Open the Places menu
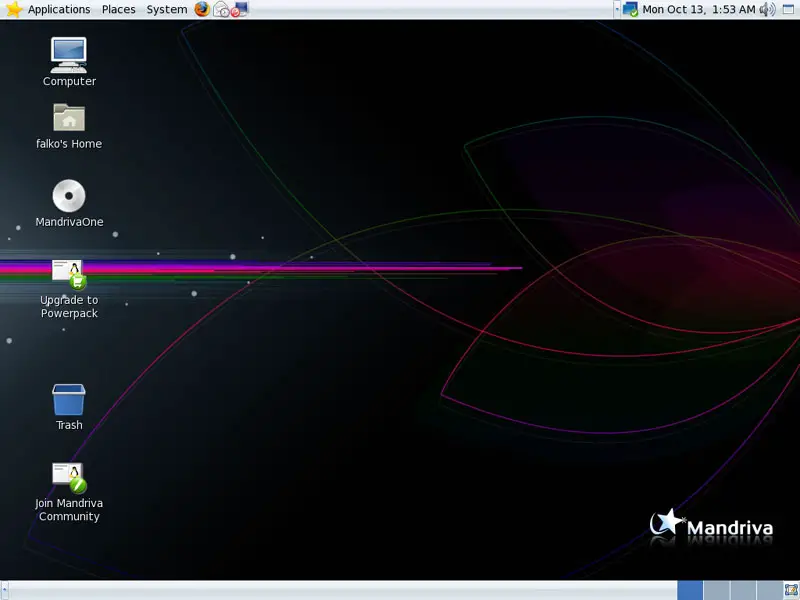 pos(118,9)
